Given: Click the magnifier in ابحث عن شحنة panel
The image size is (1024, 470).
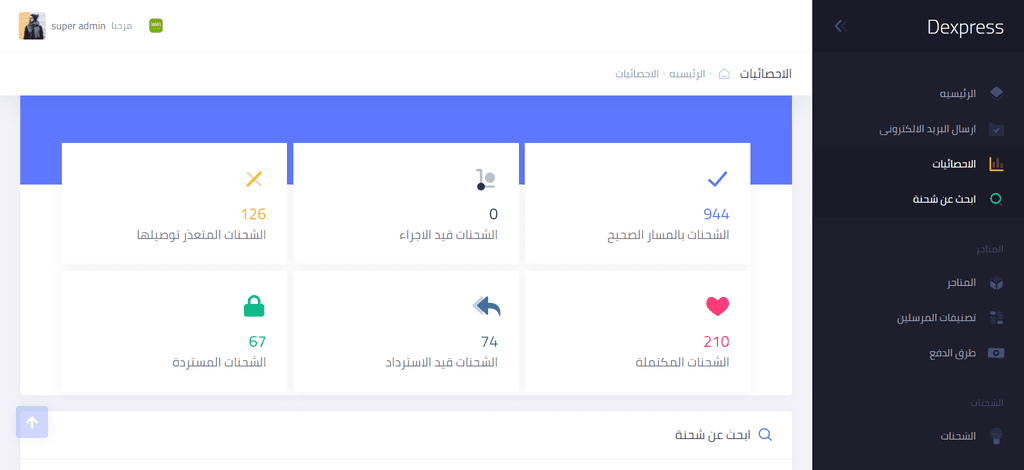Looking at the screenshot, I should coord(765,435).
